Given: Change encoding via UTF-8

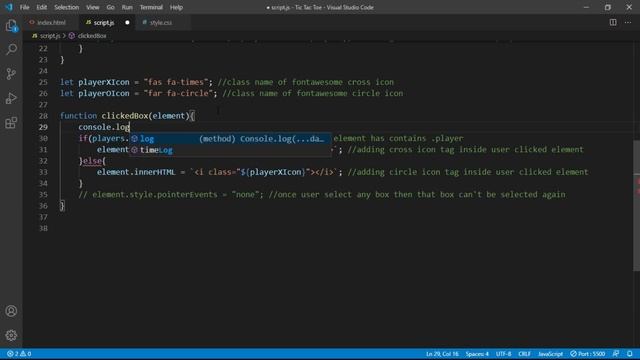Looking at the screenshot, I should coord(503,354).
